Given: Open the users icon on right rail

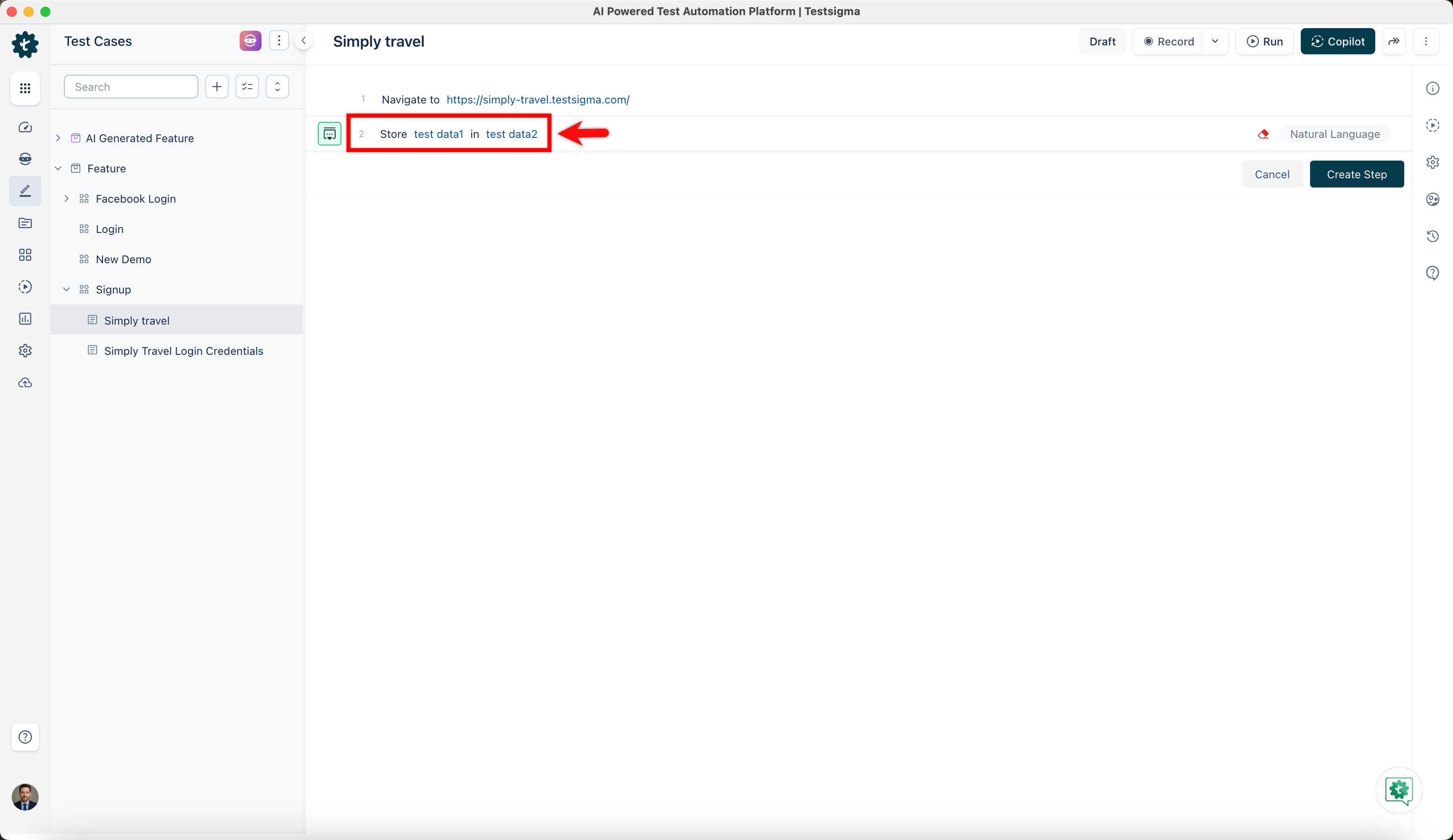Looking at the screenshot, I should pos(1433,199).
